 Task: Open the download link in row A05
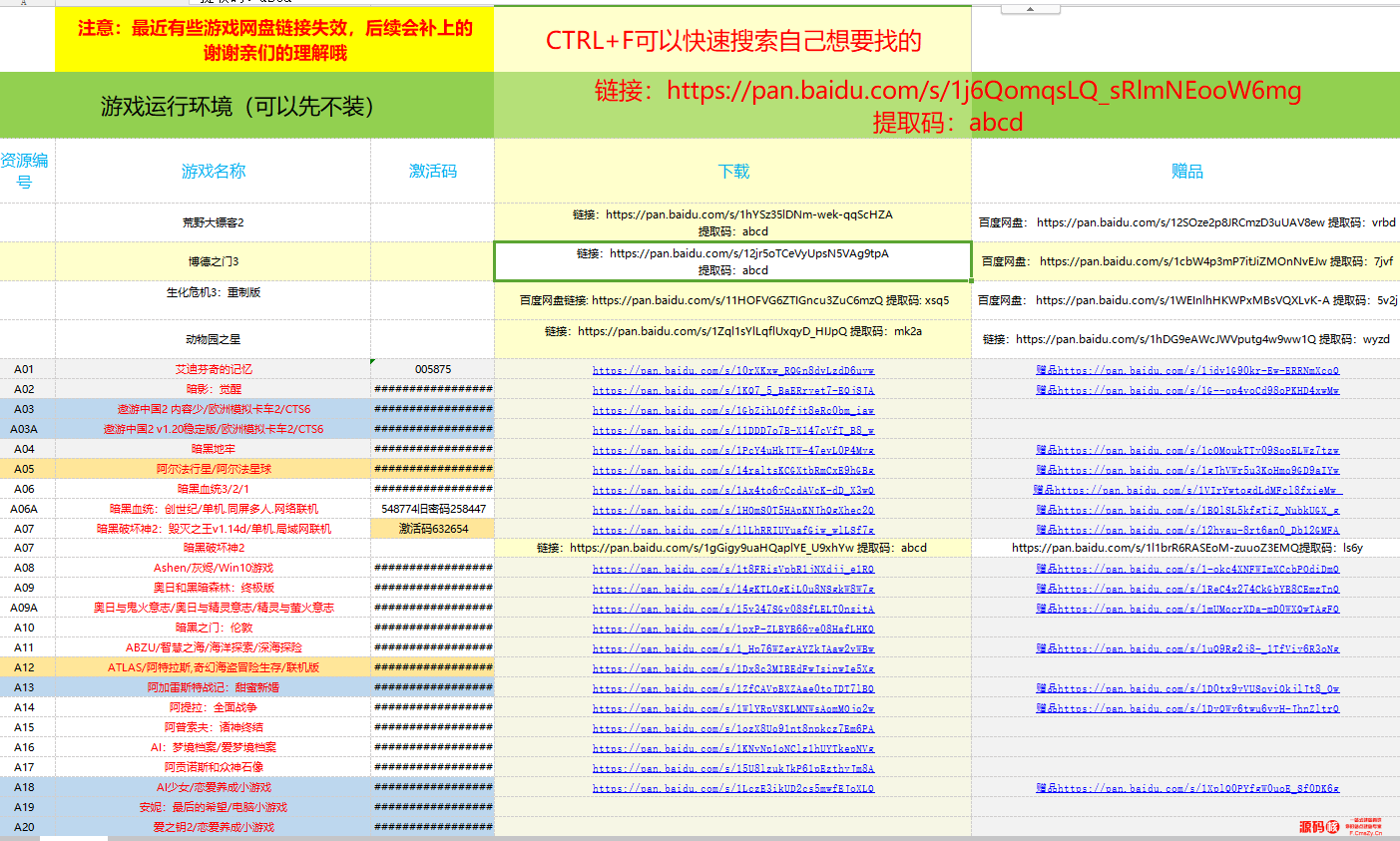pos(733,470)
